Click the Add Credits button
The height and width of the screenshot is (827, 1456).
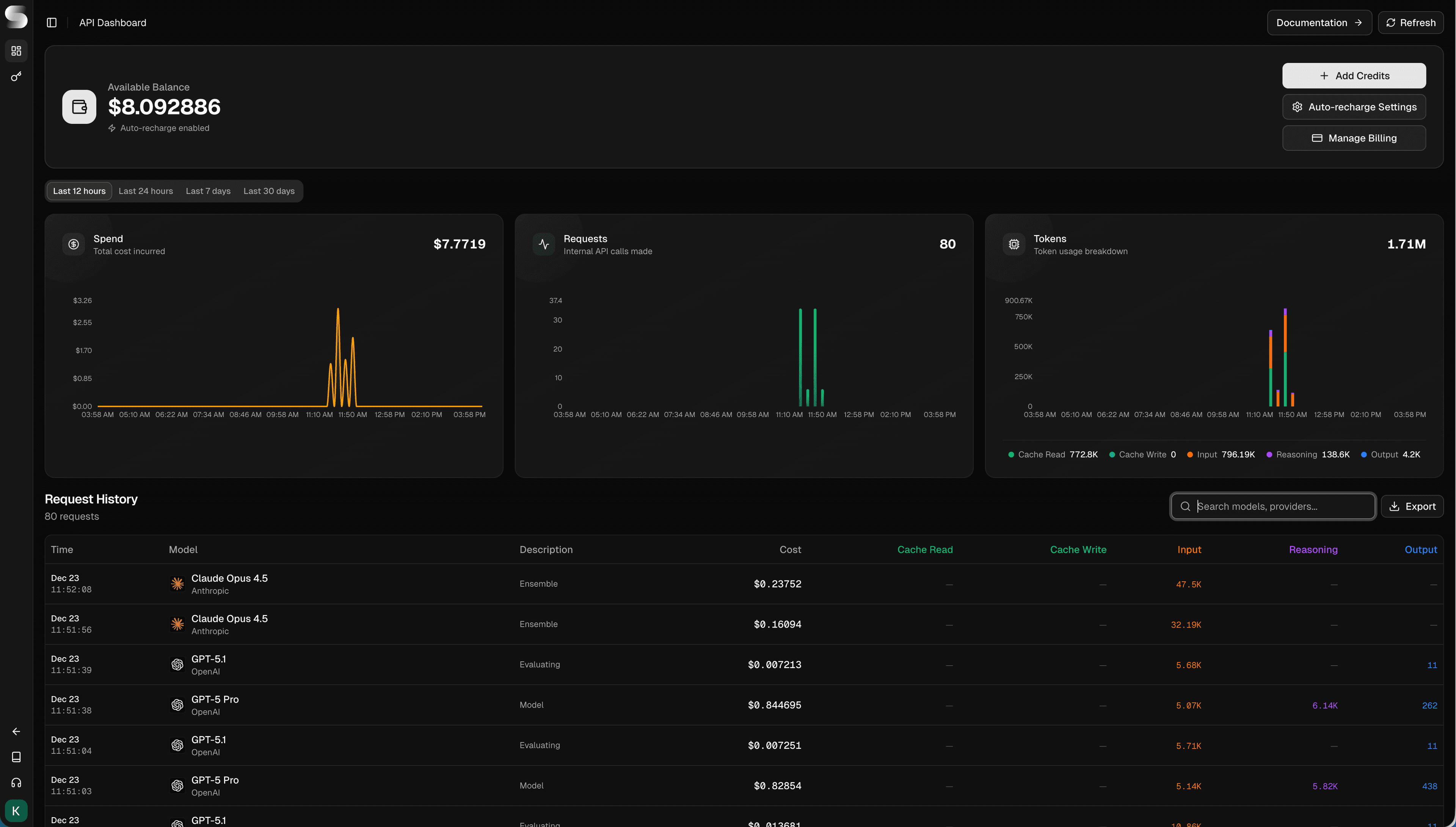coord(1354,75)
